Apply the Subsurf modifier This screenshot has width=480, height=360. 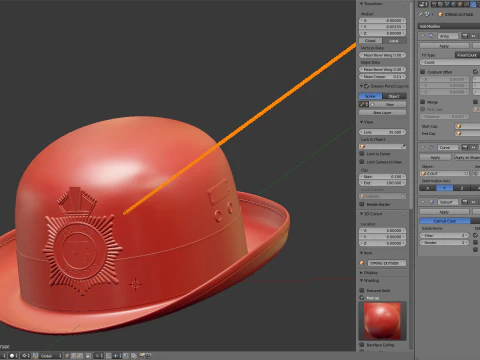[444, 212]
